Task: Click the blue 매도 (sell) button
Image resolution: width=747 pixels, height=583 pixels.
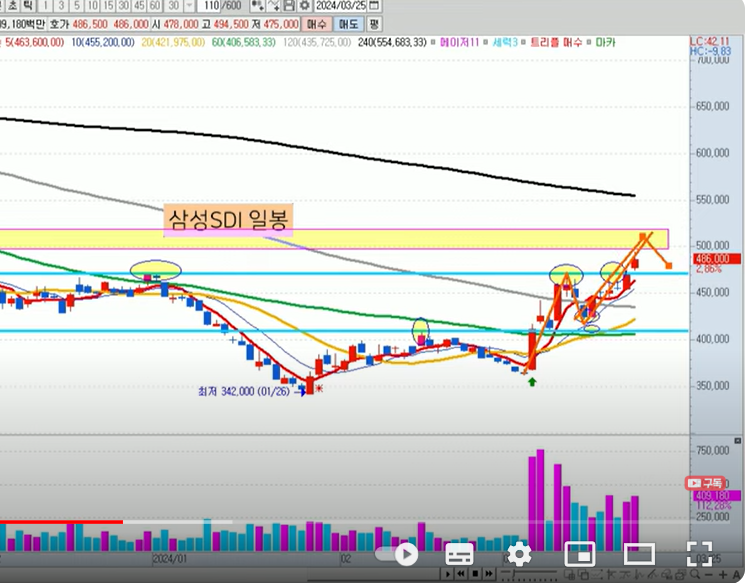Action: pyautogui.click(x=348, y=24)
